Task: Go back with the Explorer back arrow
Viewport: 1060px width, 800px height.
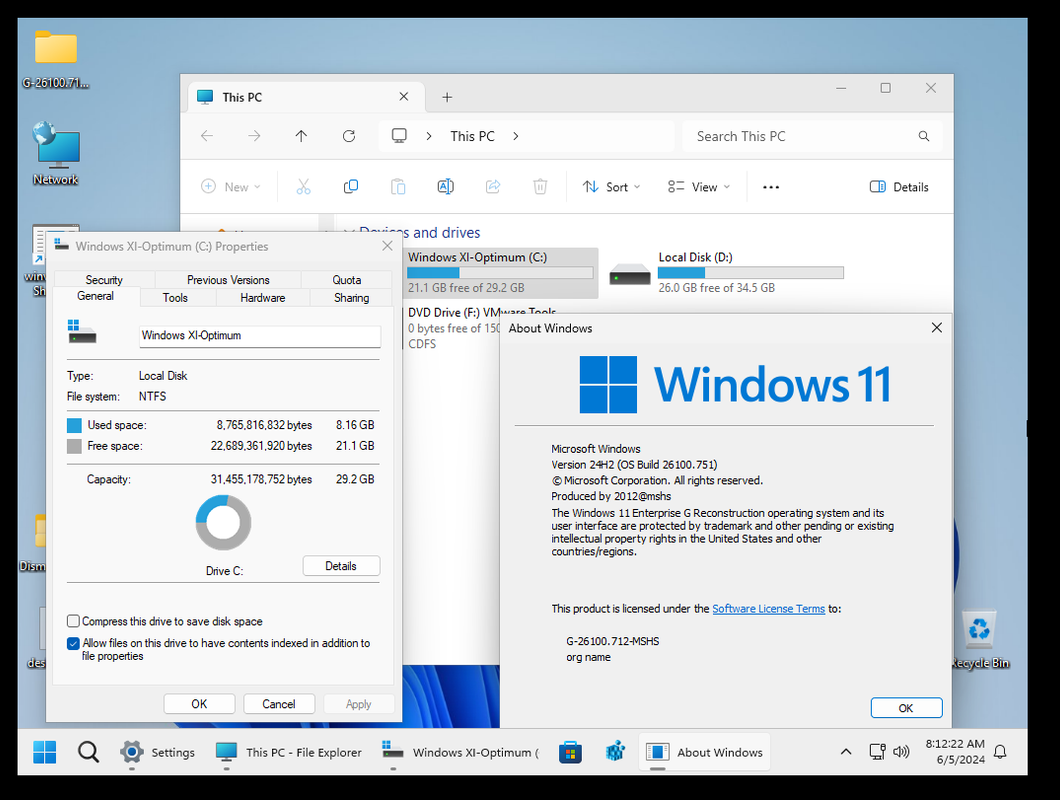Action: [207, 136]
